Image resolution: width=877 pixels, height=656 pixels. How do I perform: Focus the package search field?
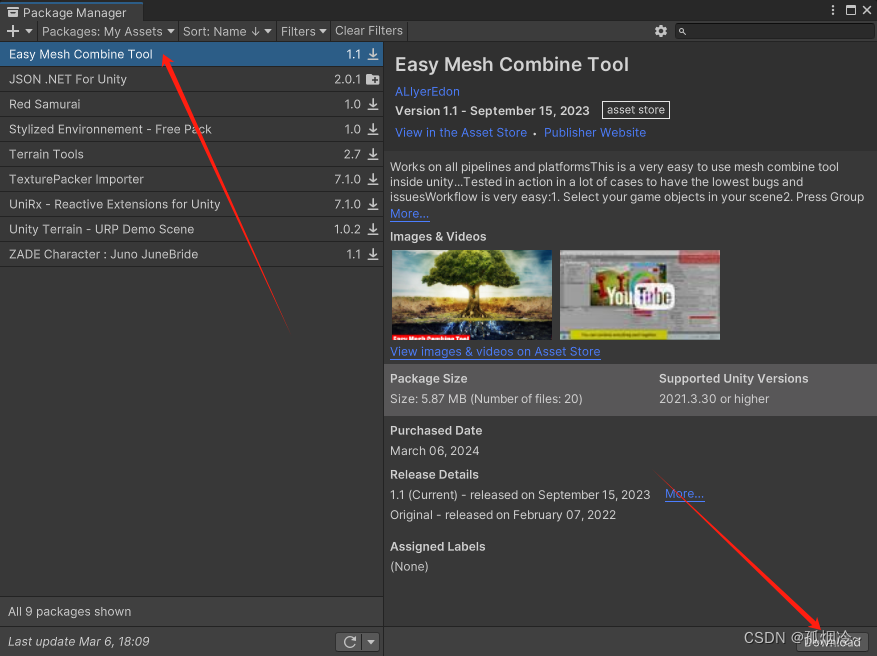click(x=774, y=31)
